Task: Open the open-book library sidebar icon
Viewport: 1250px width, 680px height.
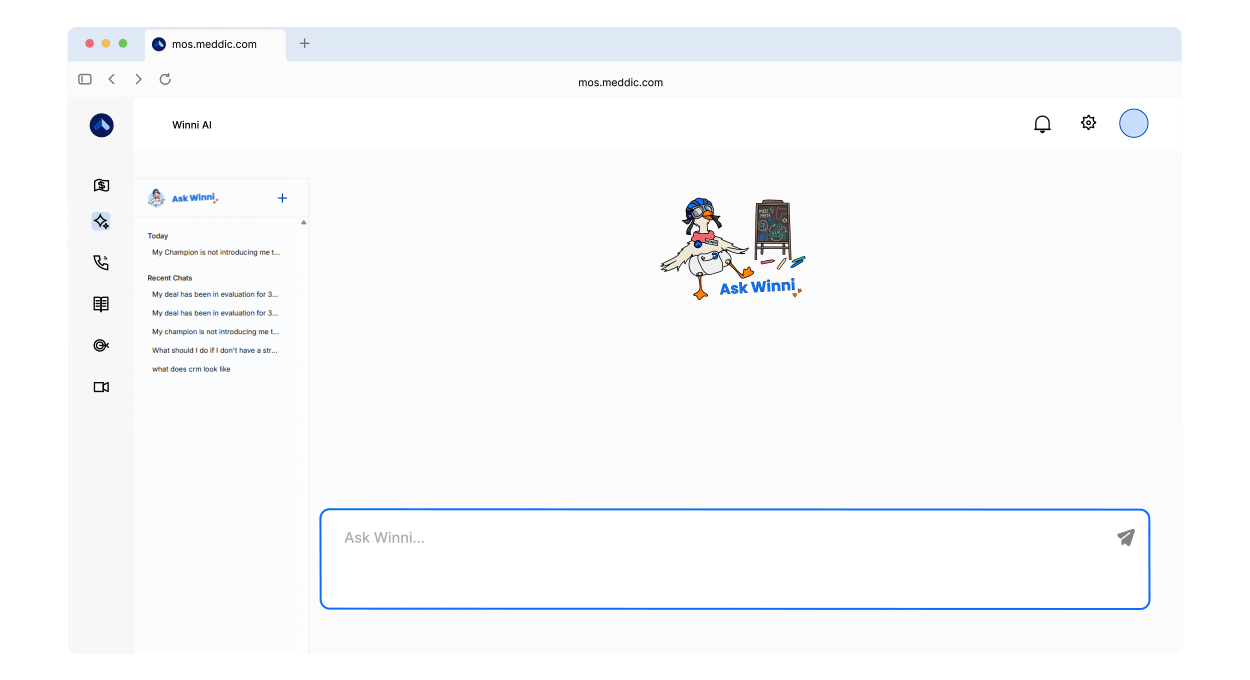Action: [101, 304]
